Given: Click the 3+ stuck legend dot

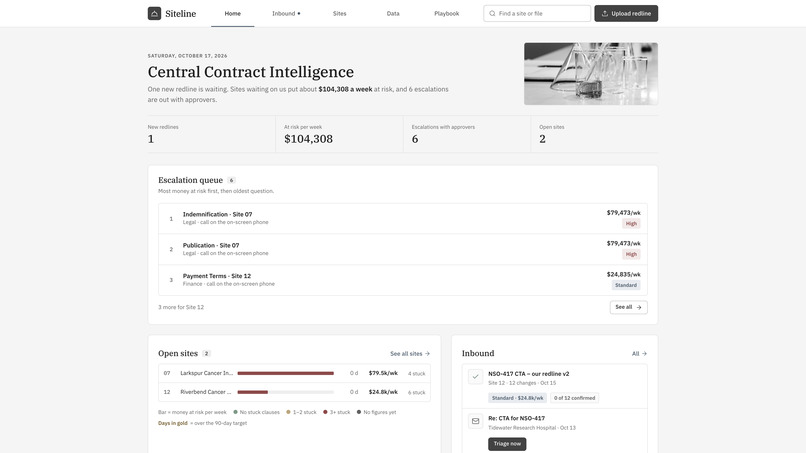Looking at the screenshot, I should click(325, 412).
